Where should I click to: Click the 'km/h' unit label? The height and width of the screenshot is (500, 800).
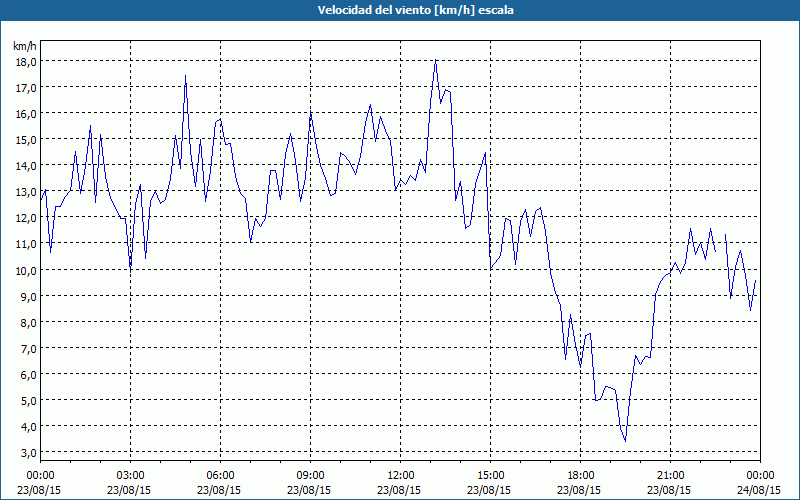pyautogui.click(x=25, y=46)
